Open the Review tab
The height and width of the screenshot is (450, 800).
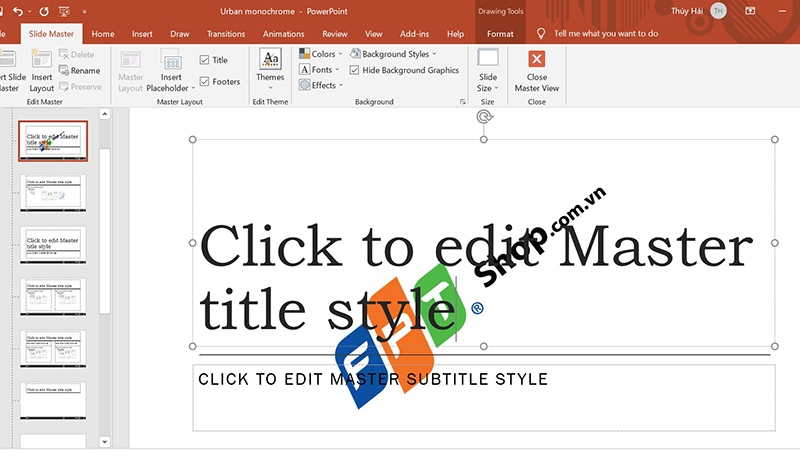pos(335,34)
